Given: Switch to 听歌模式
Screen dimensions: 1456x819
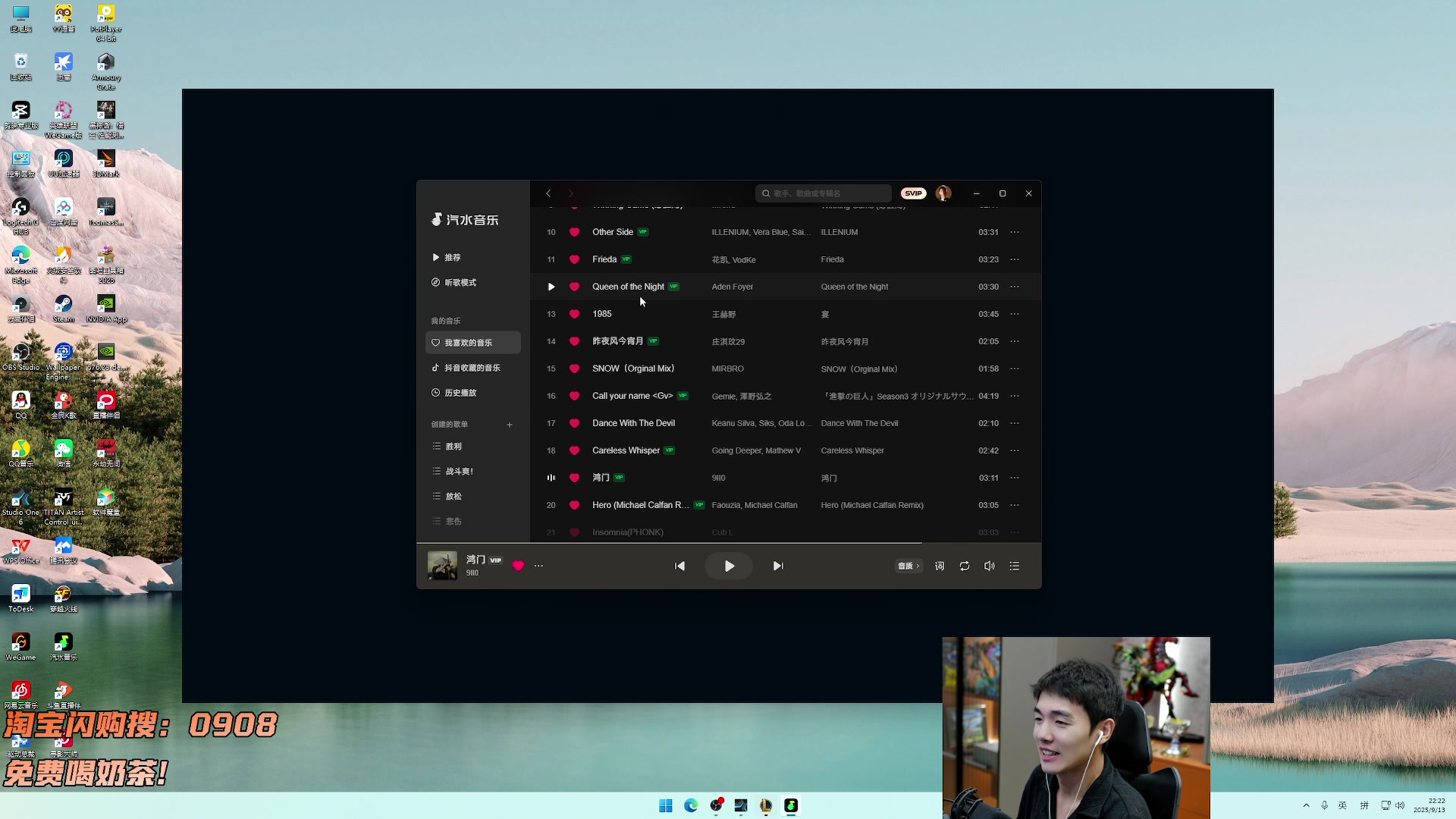Looking at the screenshot, I should (x=473, y=283).
